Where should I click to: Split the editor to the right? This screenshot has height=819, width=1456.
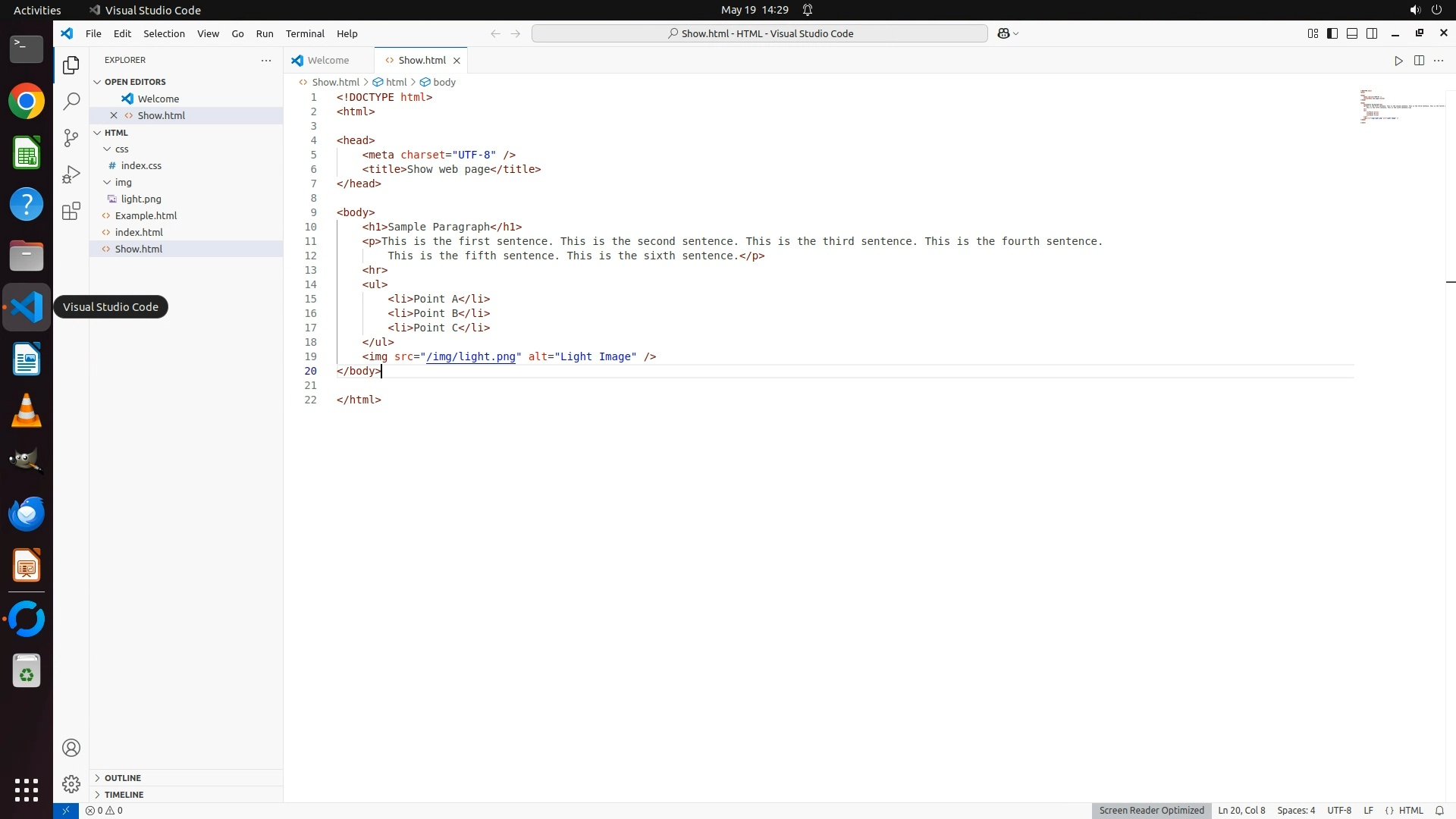1419,61
